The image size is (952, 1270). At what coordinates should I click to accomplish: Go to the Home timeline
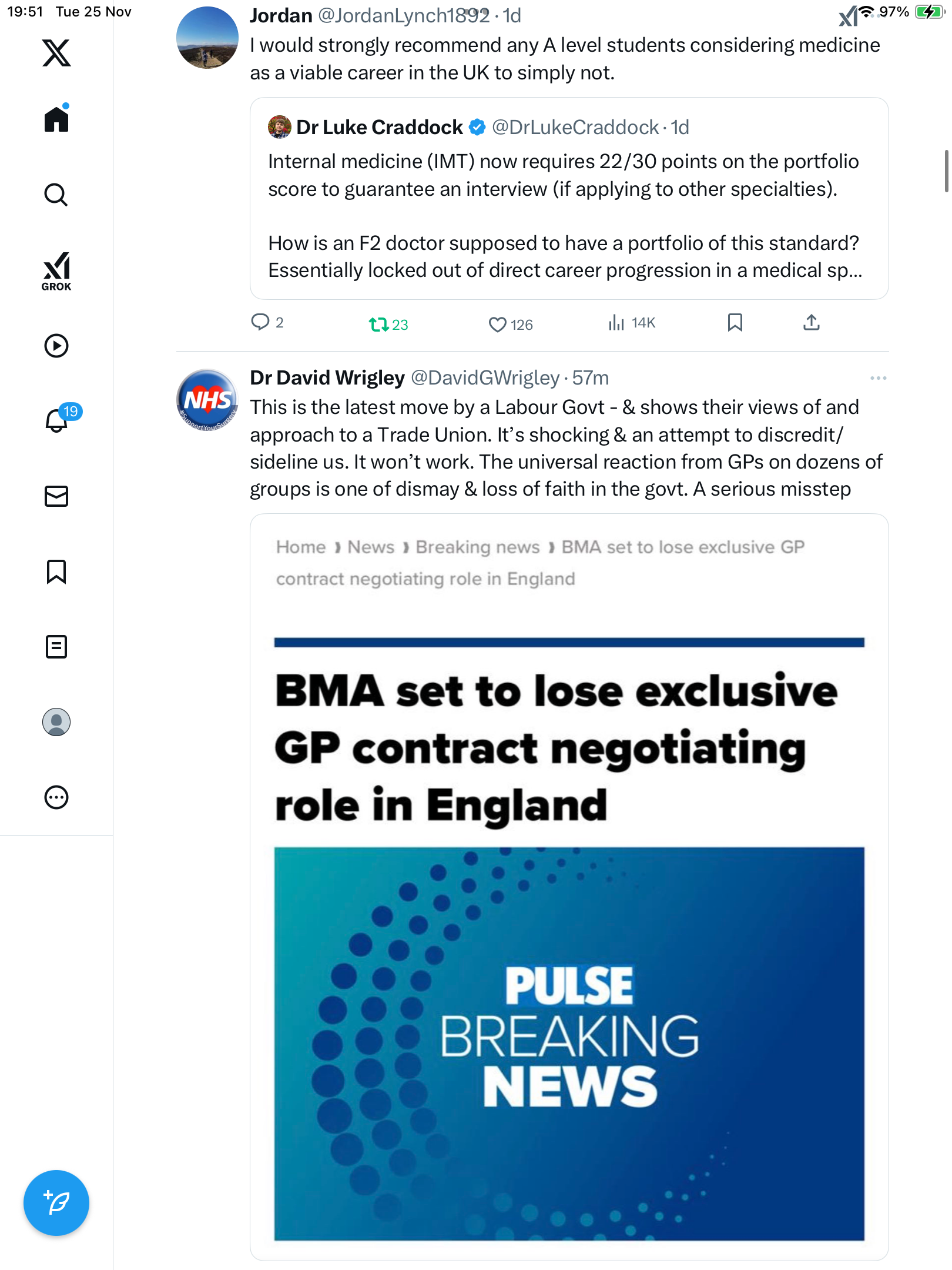tap(56, 119)
